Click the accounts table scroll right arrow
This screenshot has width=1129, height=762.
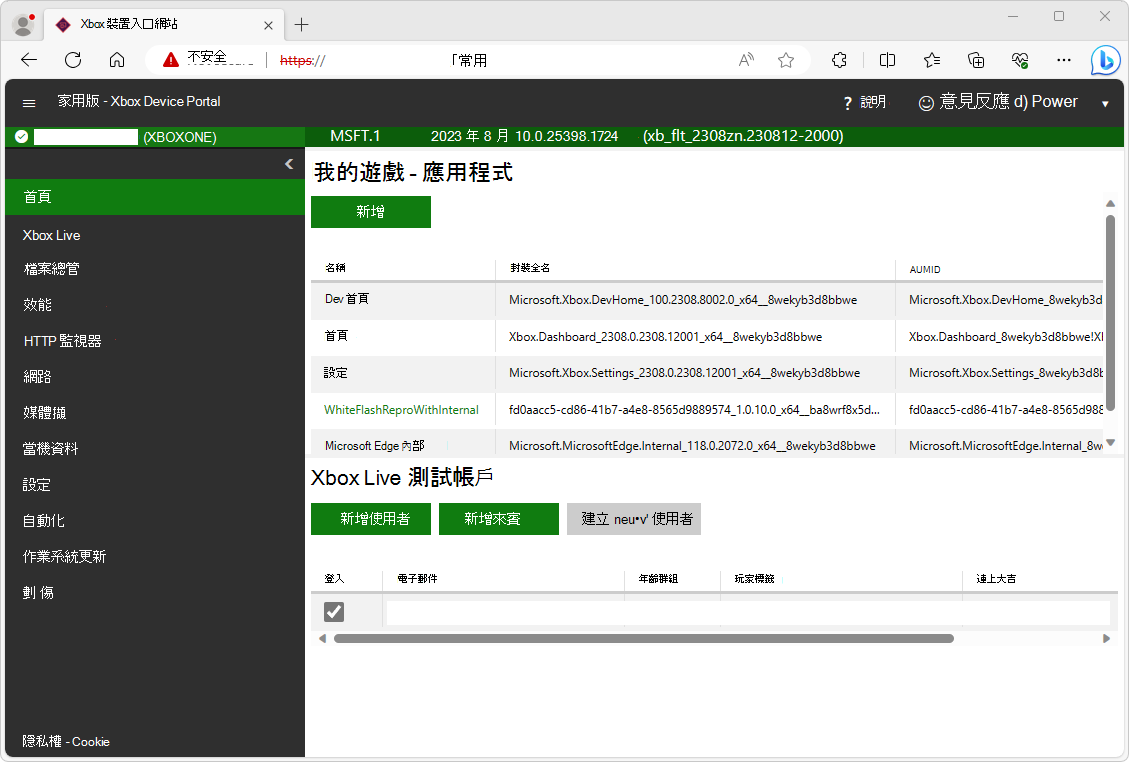[x=1107, y=638]
